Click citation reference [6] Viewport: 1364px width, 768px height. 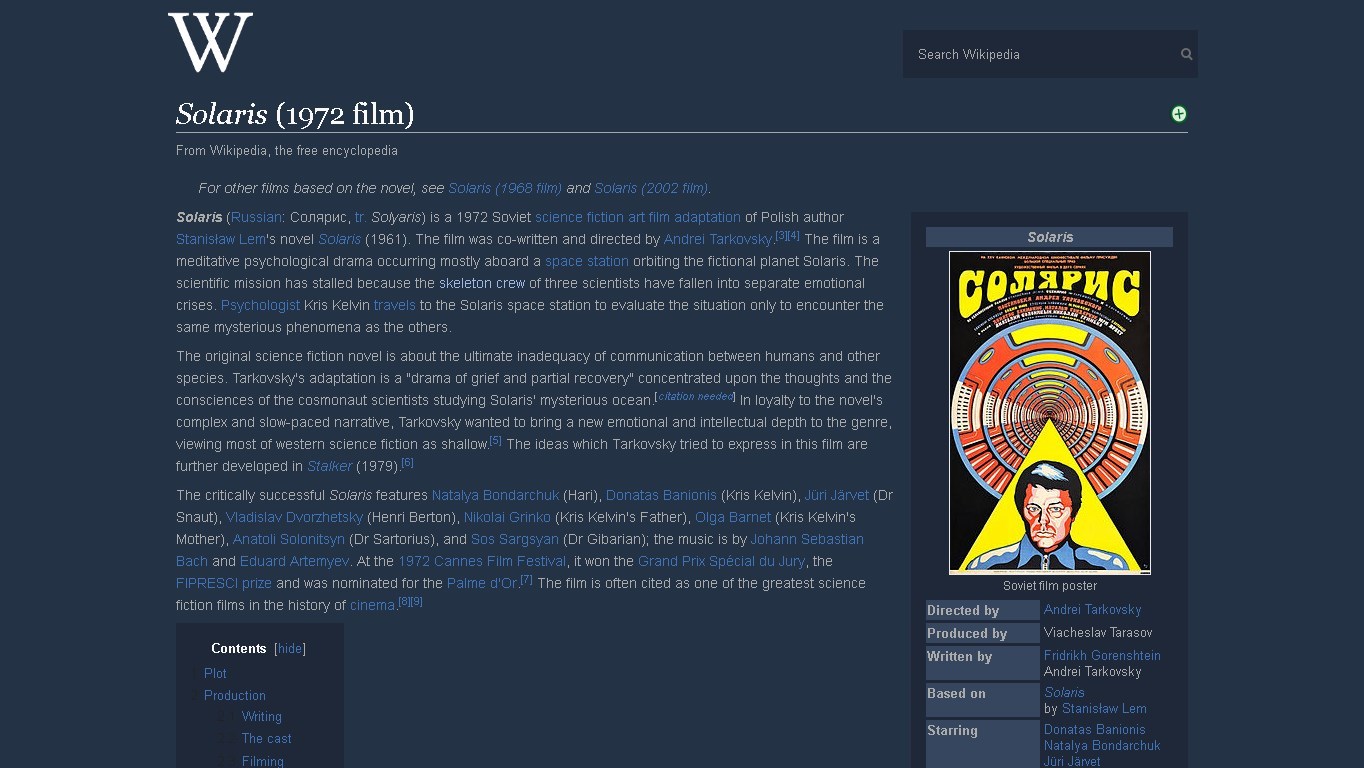click(x=407, y=463)
